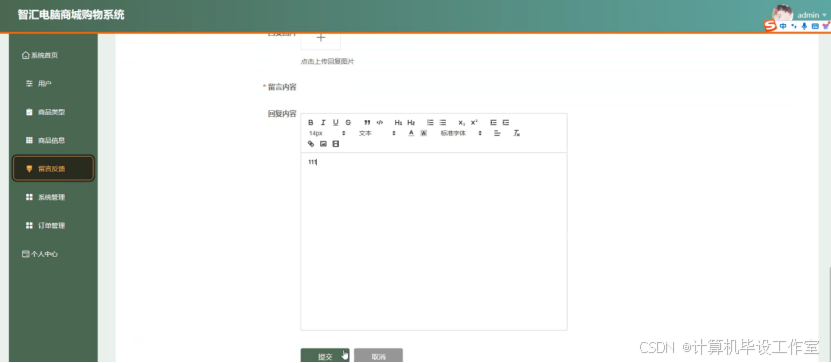Open the 标准字体 font family dropdown
This screenshot has height=363, width=831.
point(461,133)
